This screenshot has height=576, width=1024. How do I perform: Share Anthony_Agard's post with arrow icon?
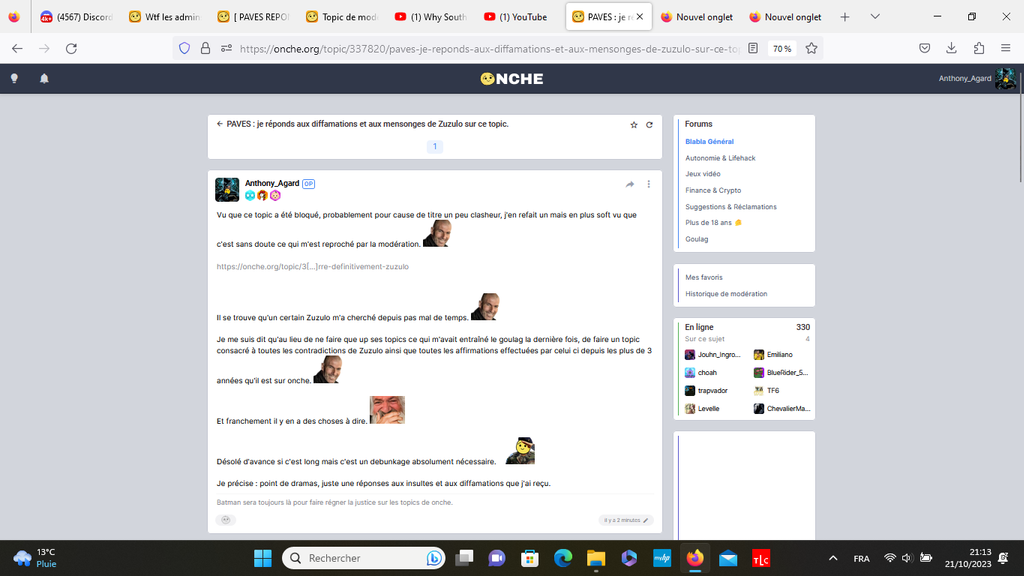click(x=630, y=184)
